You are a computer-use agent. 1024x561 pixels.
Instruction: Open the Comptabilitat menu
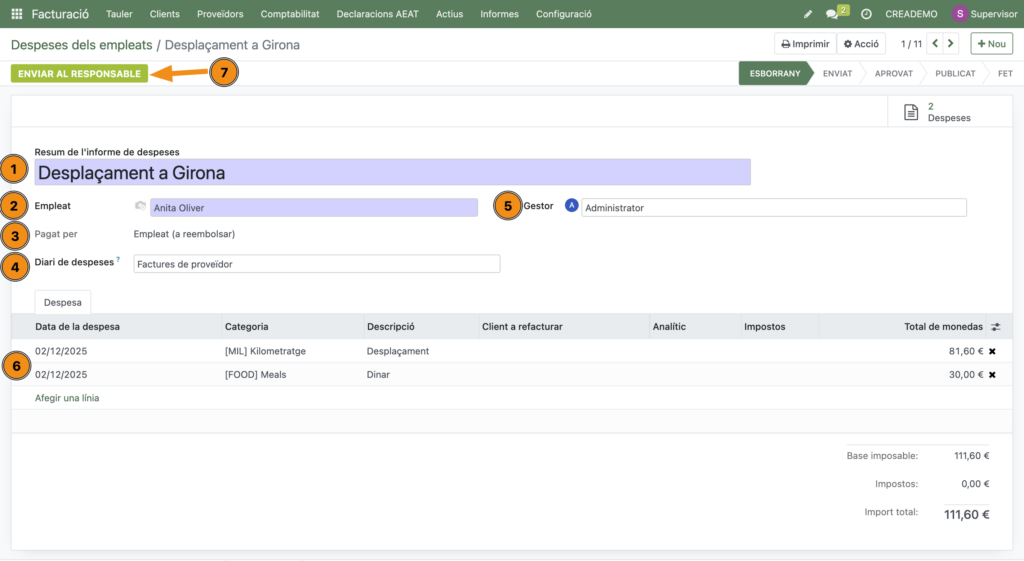click(289, 14)
